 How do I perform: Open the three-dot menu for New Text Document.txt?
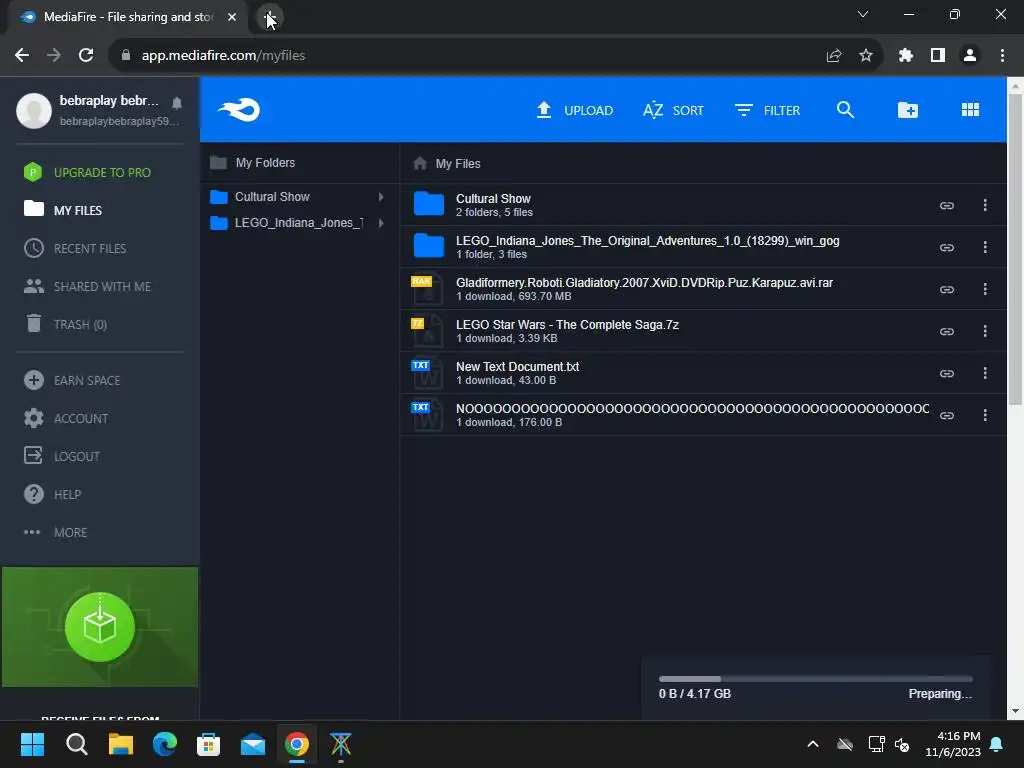tap(985, 373)
